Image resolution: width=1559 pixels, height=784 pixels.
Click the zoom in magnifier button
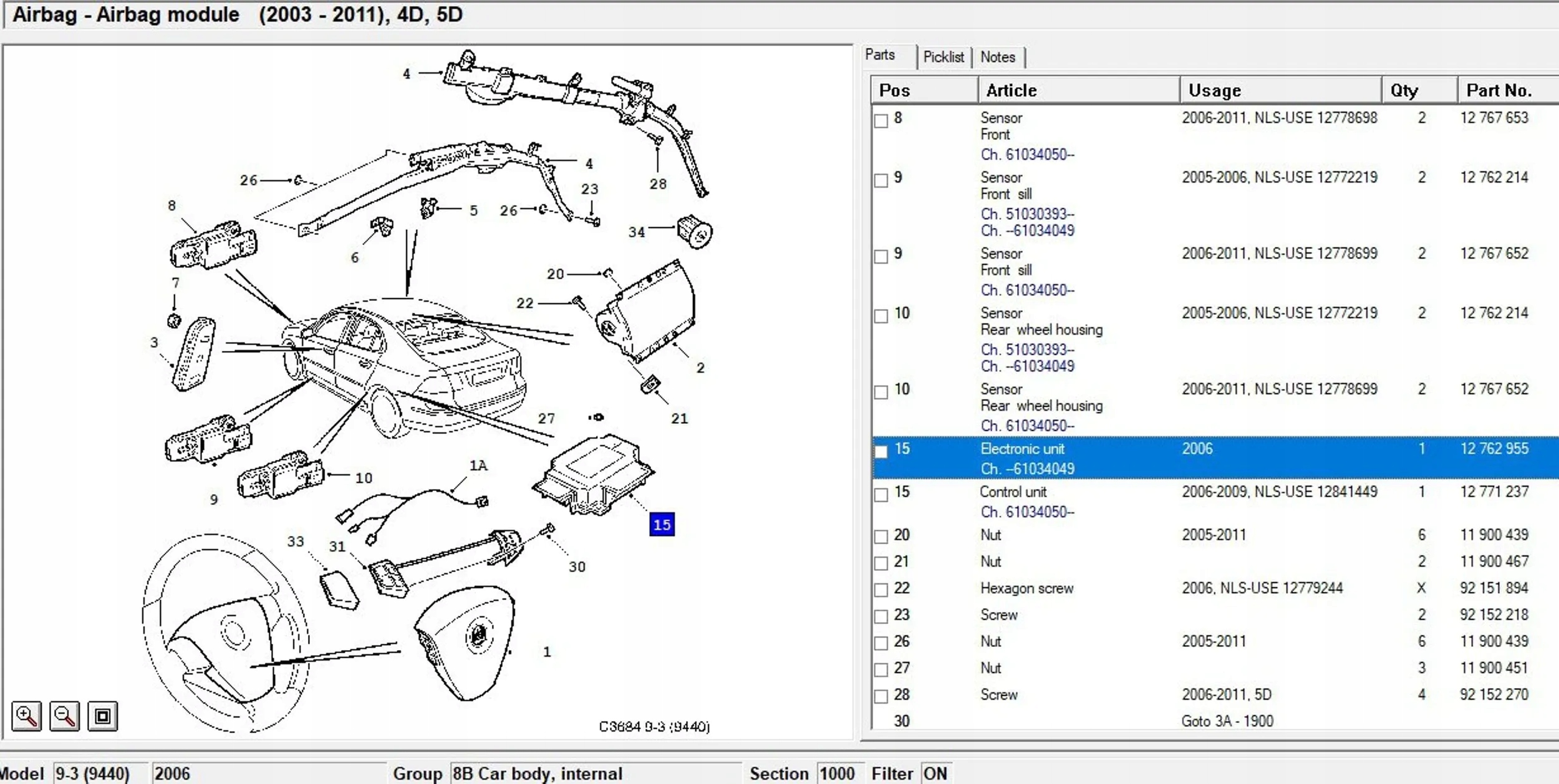[26, 716]
